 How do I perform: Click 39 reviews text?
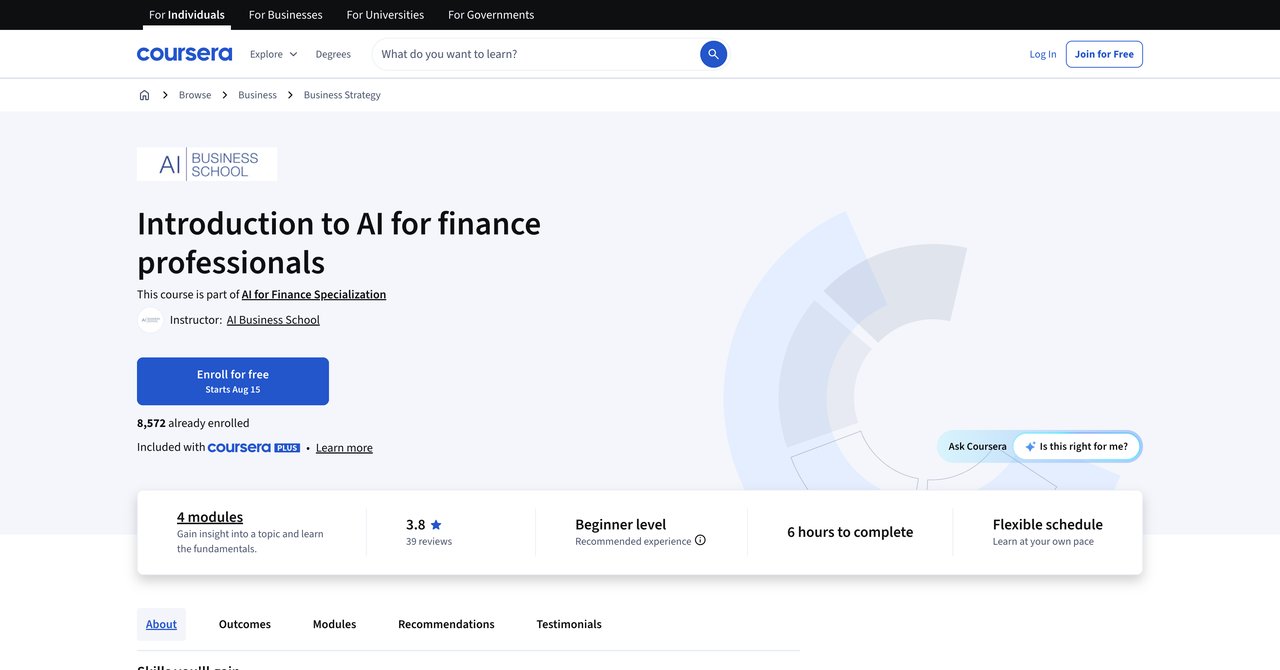coord(429,542)
